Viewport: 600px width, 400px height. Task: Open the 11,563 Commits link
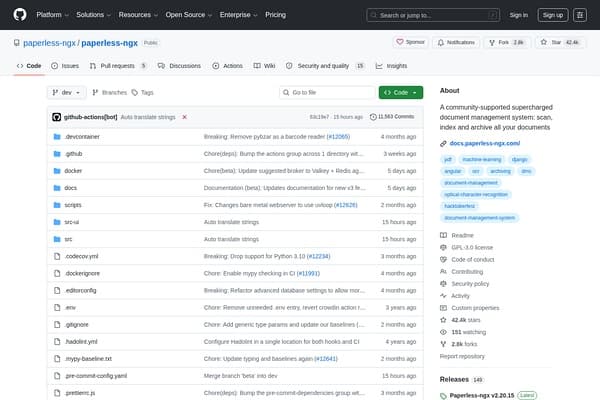point(392,117)
